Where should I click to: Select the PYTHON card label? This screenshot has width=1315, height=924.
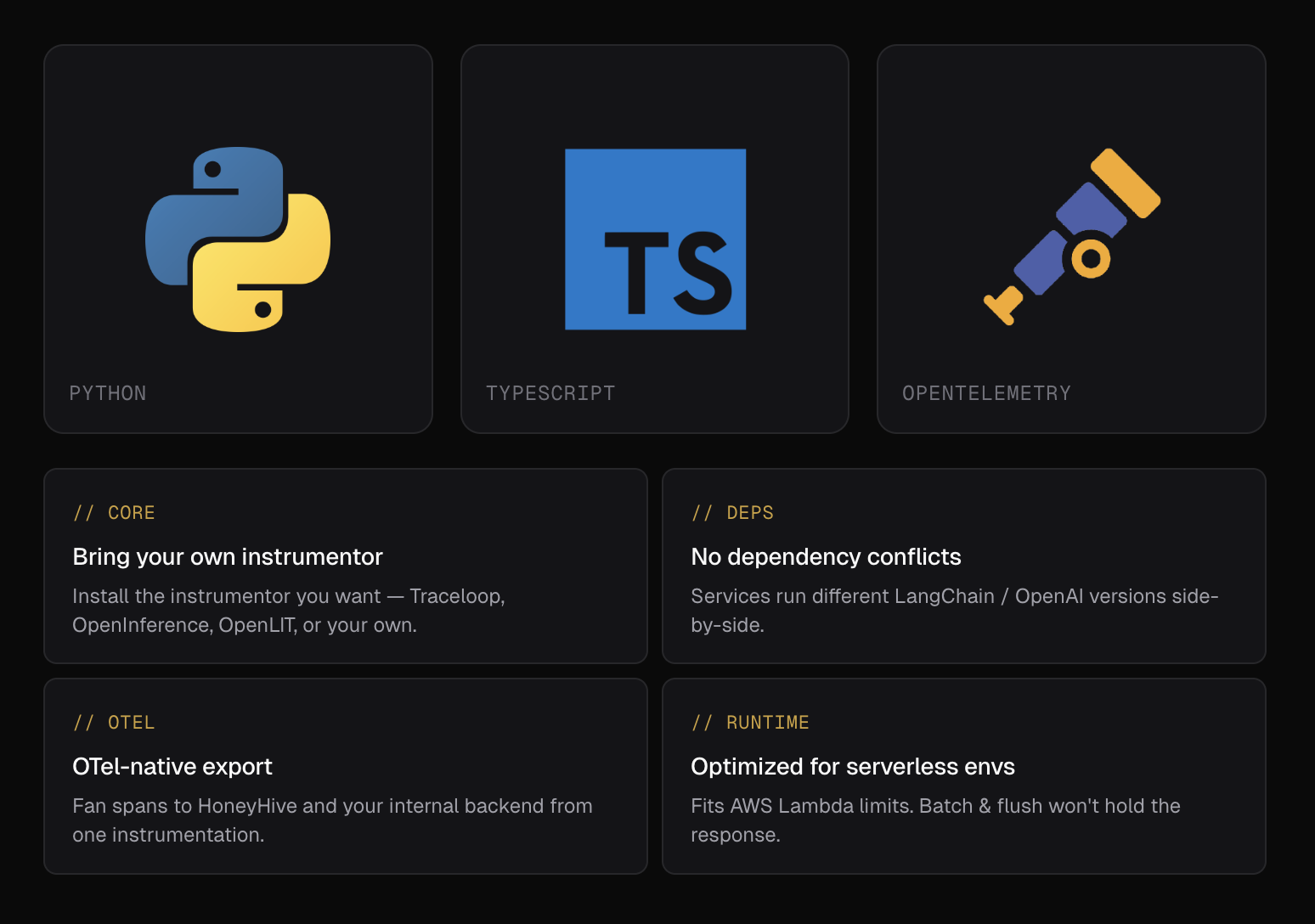108,393
